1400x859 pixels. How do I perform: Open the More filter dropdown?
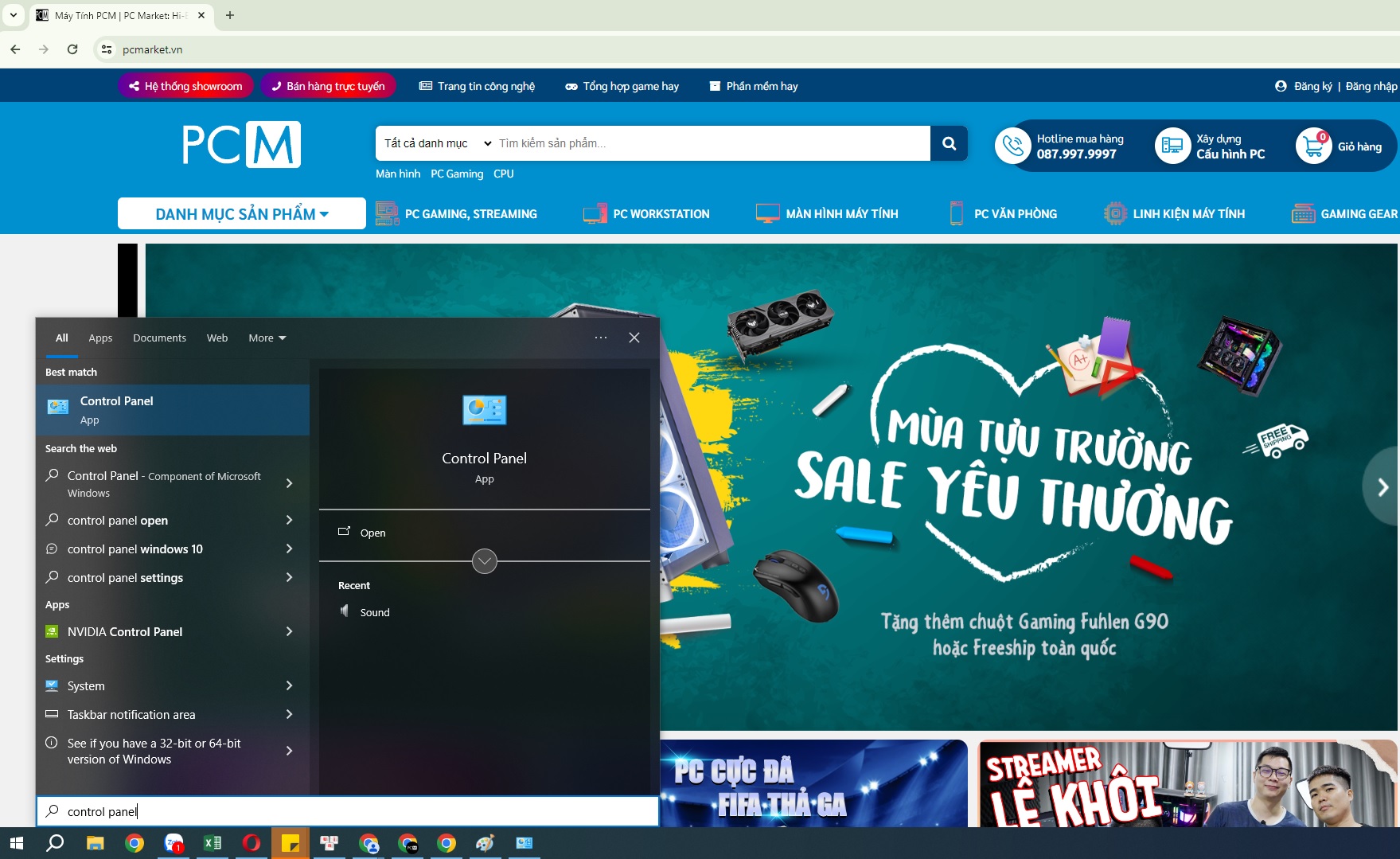(x=267, y=338)
